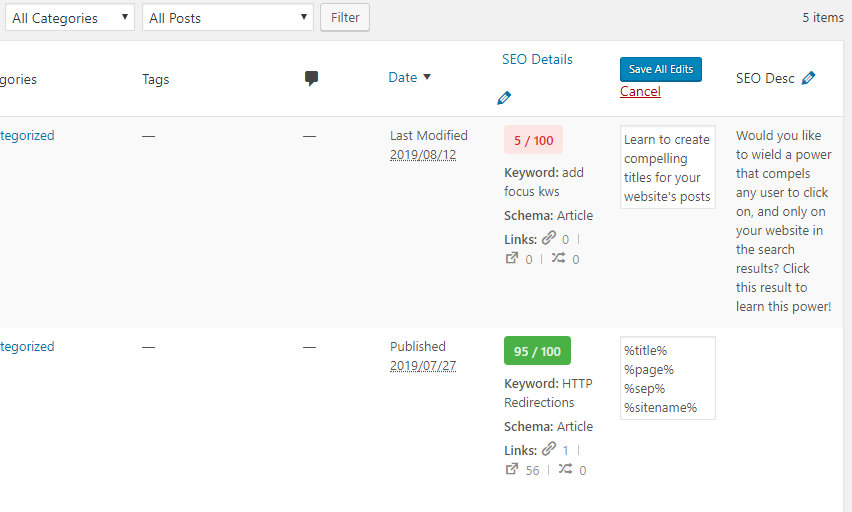
Task: Click the red 5 / 100 score badge
Action: point(533,141)
